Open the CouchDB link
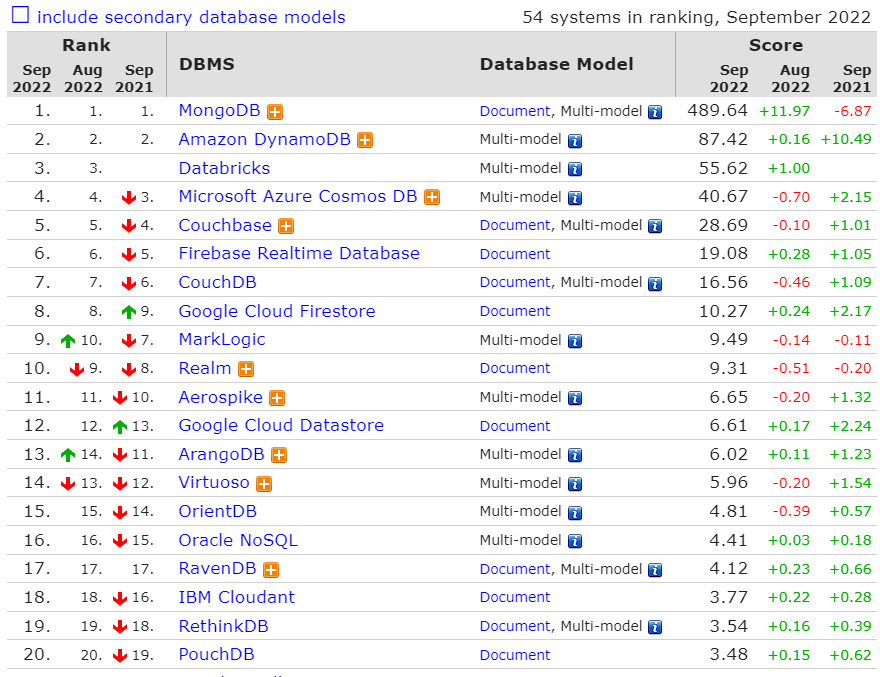This screenshot has height=677, width=880. click(217, 282)
